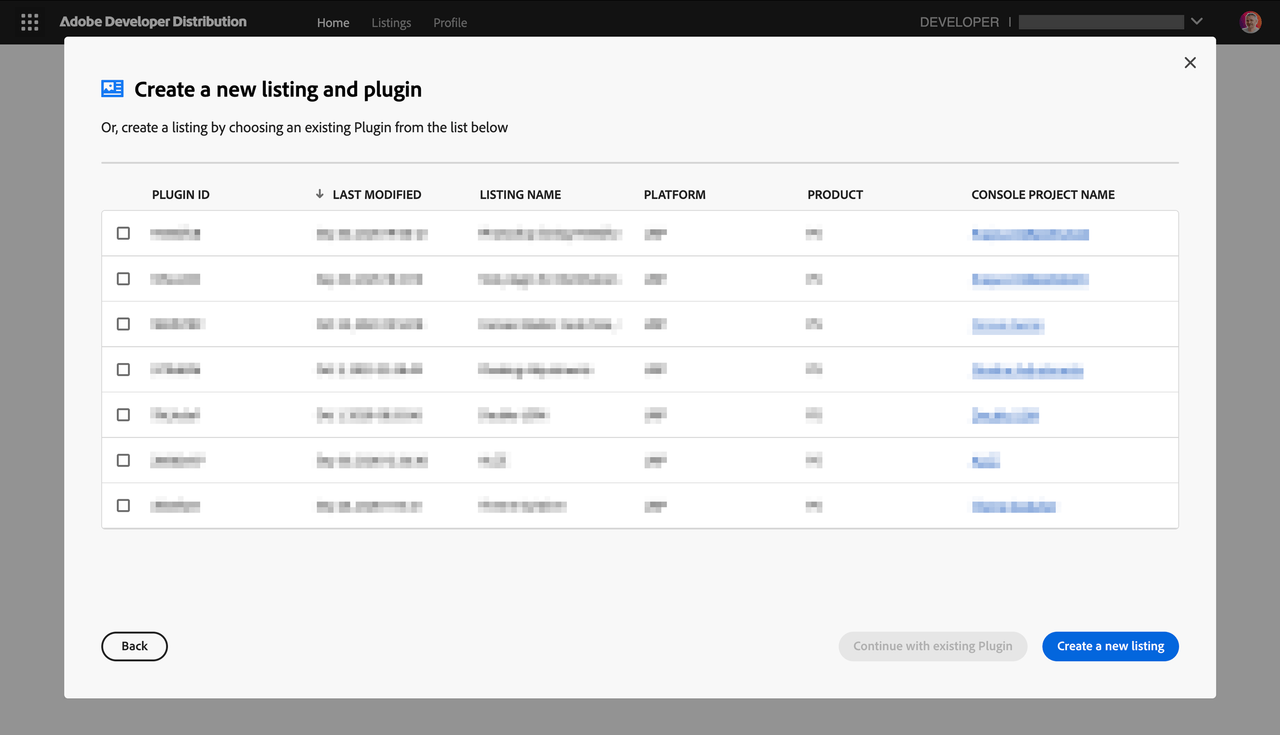Viewport: 1280px width, 735px height.
Task: Switch to the Listings tab
Action: pos(391,22)
